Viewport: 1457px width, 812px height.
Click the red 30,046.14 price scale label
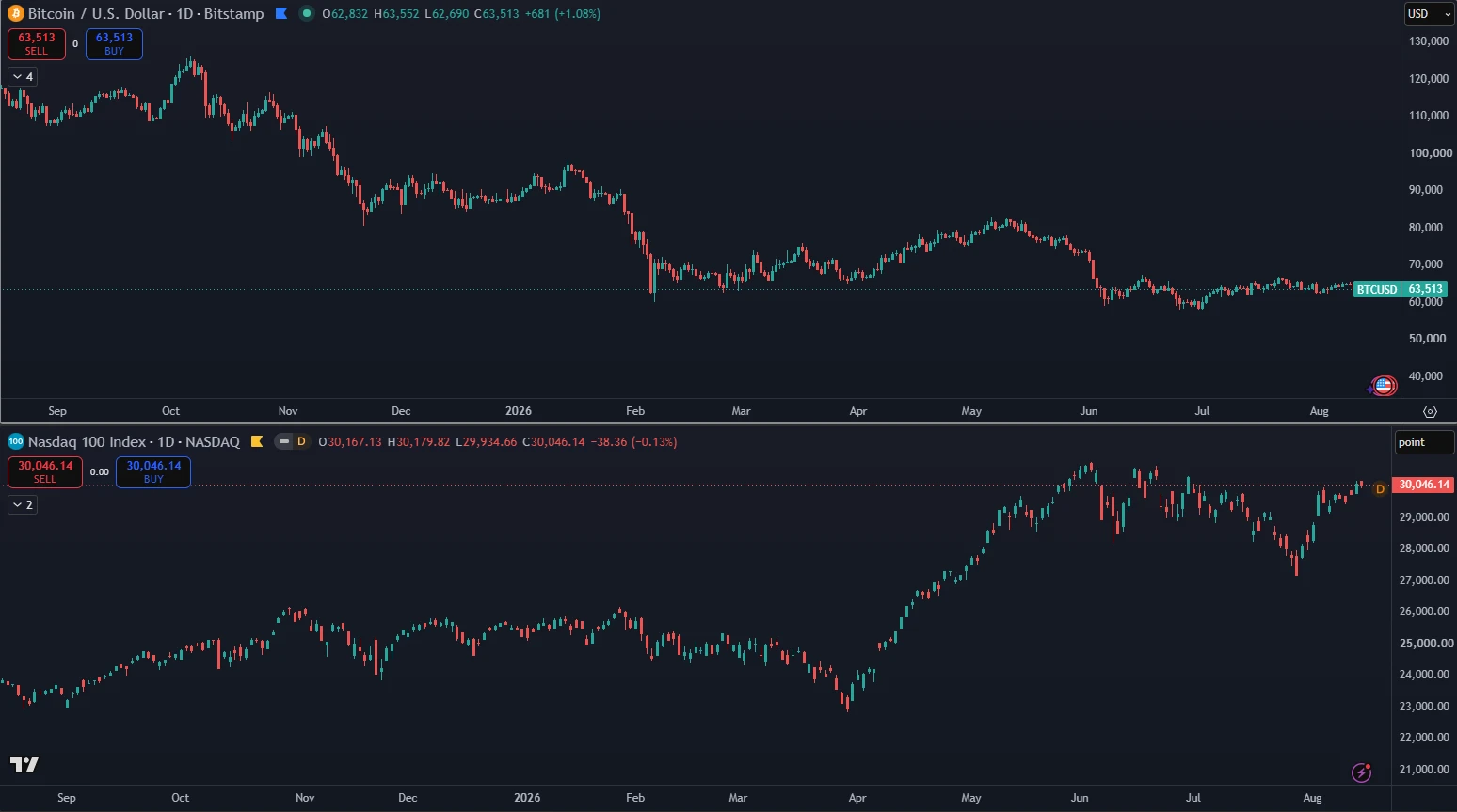pyautogui.click(x=1424, y=485)
